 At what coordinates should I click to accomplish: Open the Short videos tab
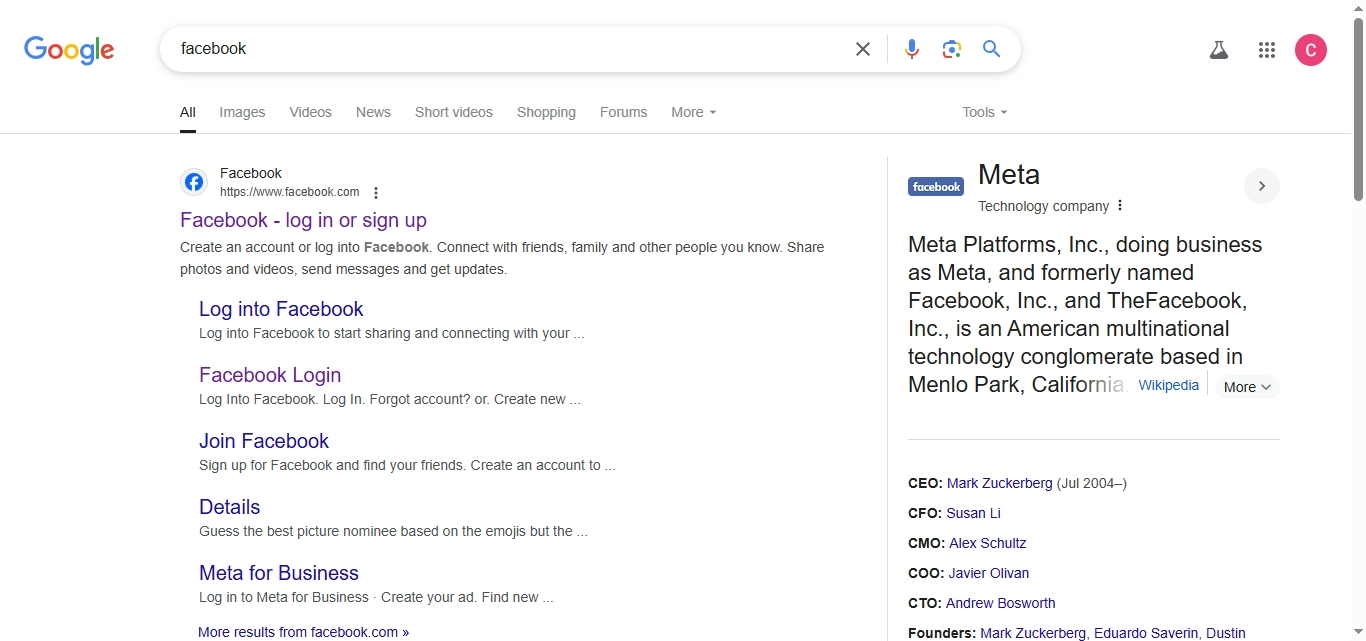pyautogui.click(x=454, y=112)
